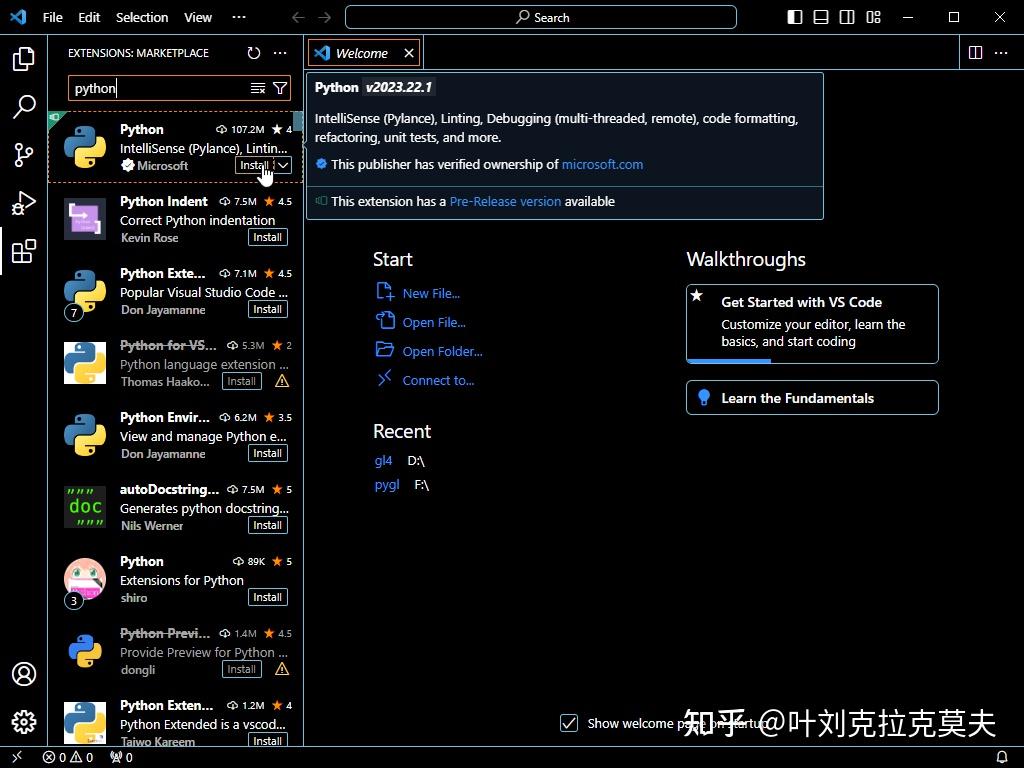Click the Get Started walkthrough progress bar

coord(730,360)
